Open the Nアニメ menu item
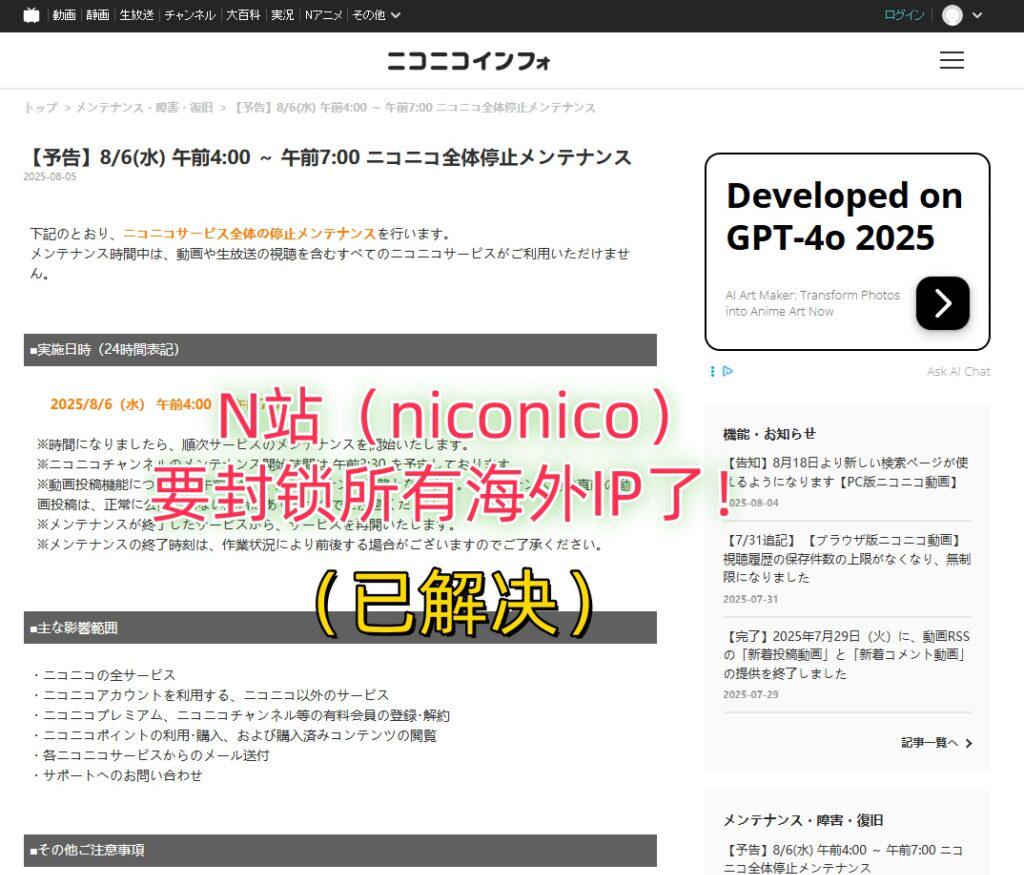Screen dimensions: 1024x875 [x=323, y=15]
